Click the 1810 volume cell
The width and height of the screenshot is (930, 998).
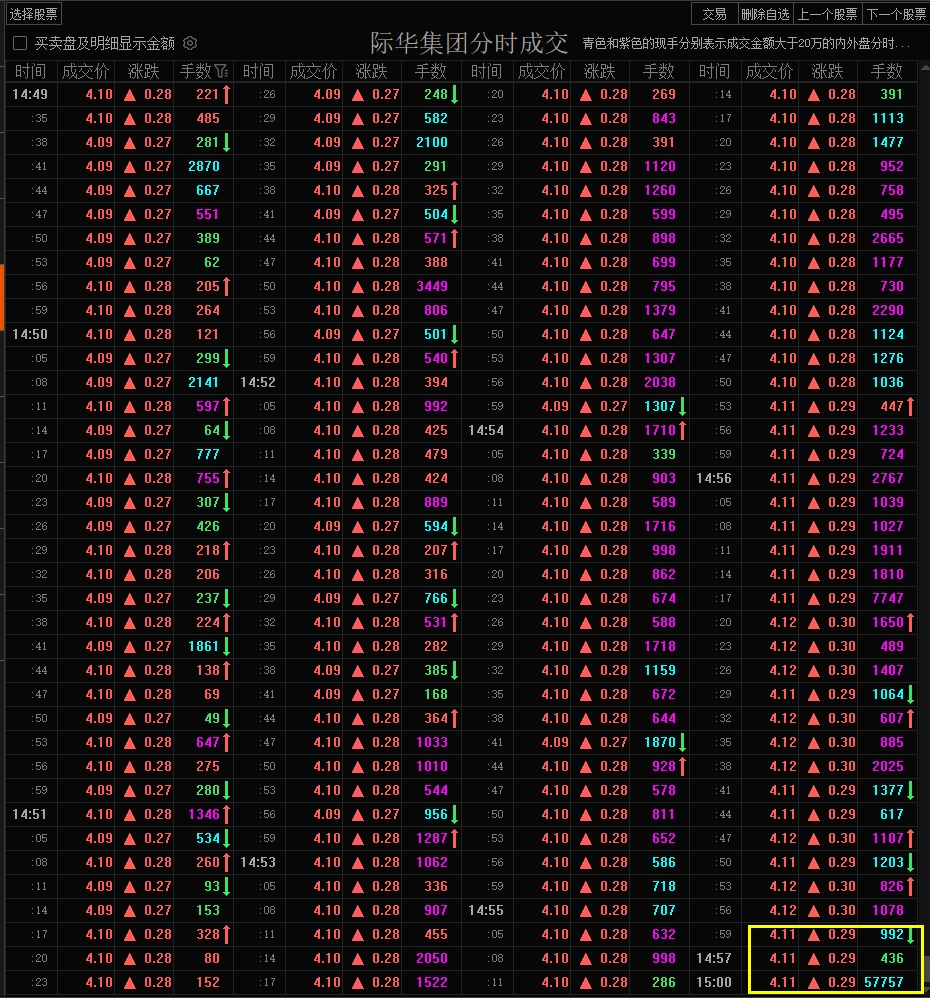click(887, 574)
